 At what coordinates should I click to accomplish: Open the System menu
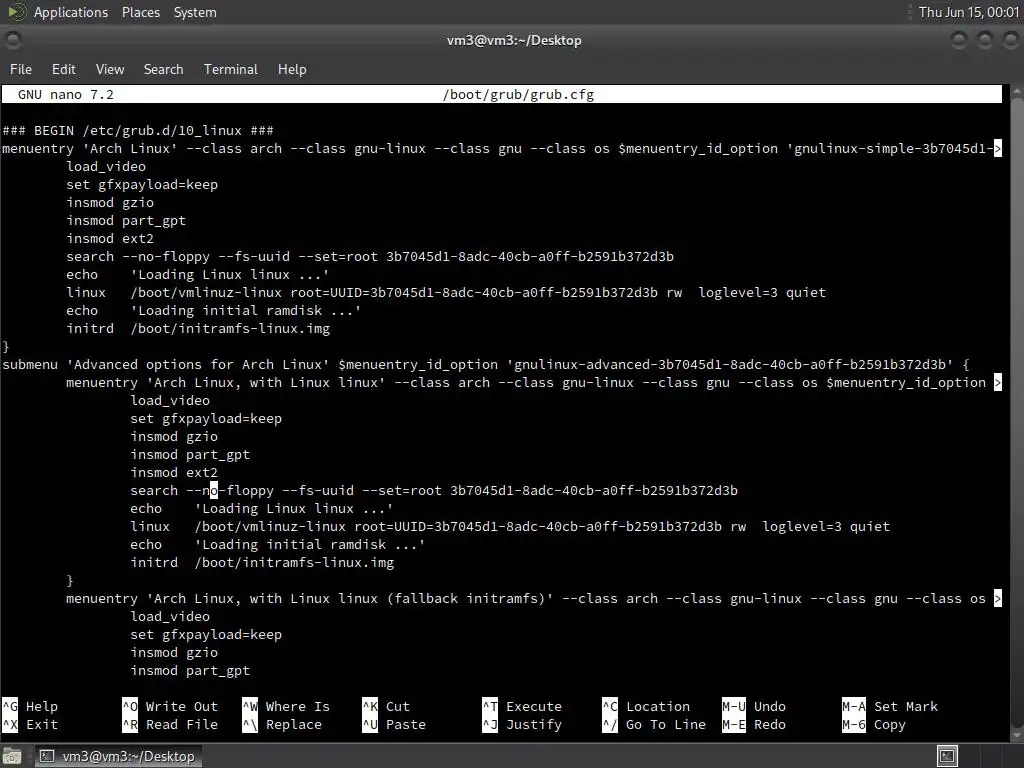click(195, 12)
